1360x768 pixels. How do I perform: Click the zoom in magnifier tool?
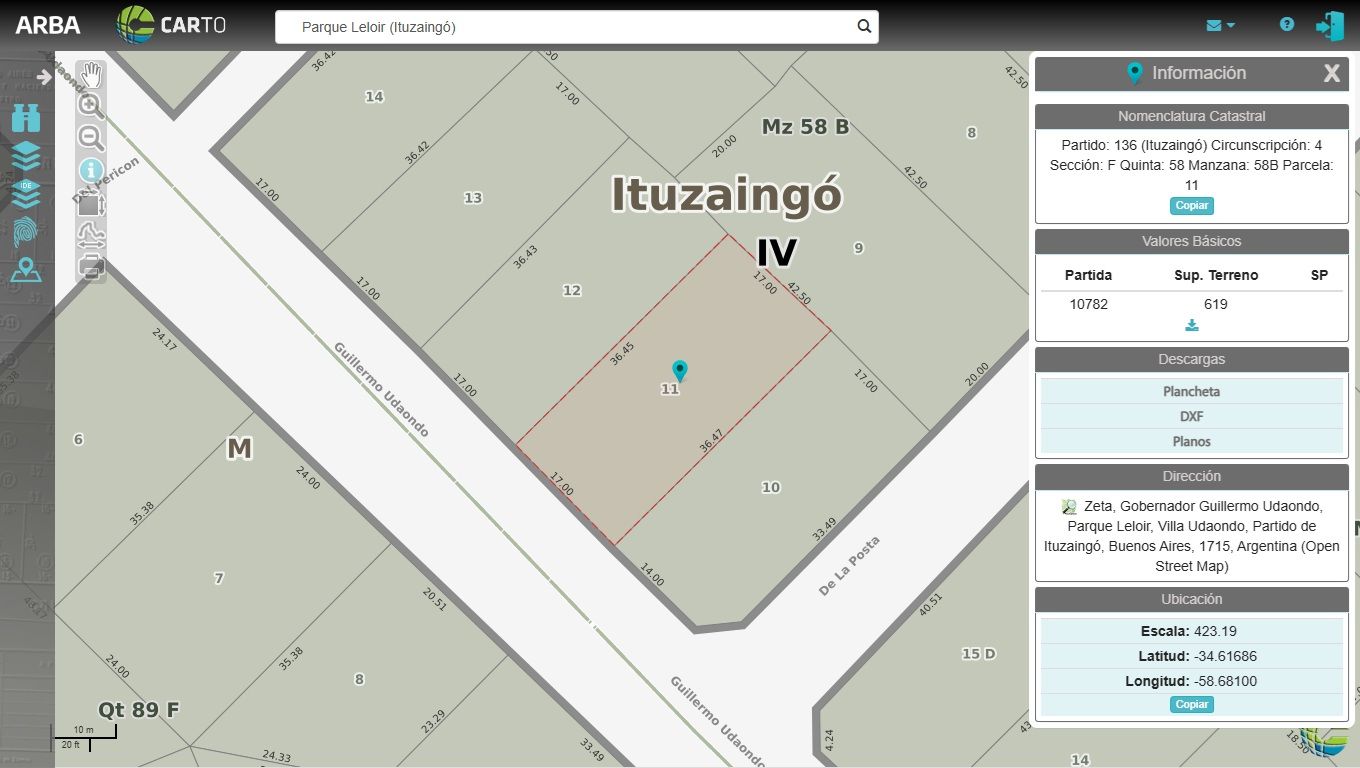[91, 105]
